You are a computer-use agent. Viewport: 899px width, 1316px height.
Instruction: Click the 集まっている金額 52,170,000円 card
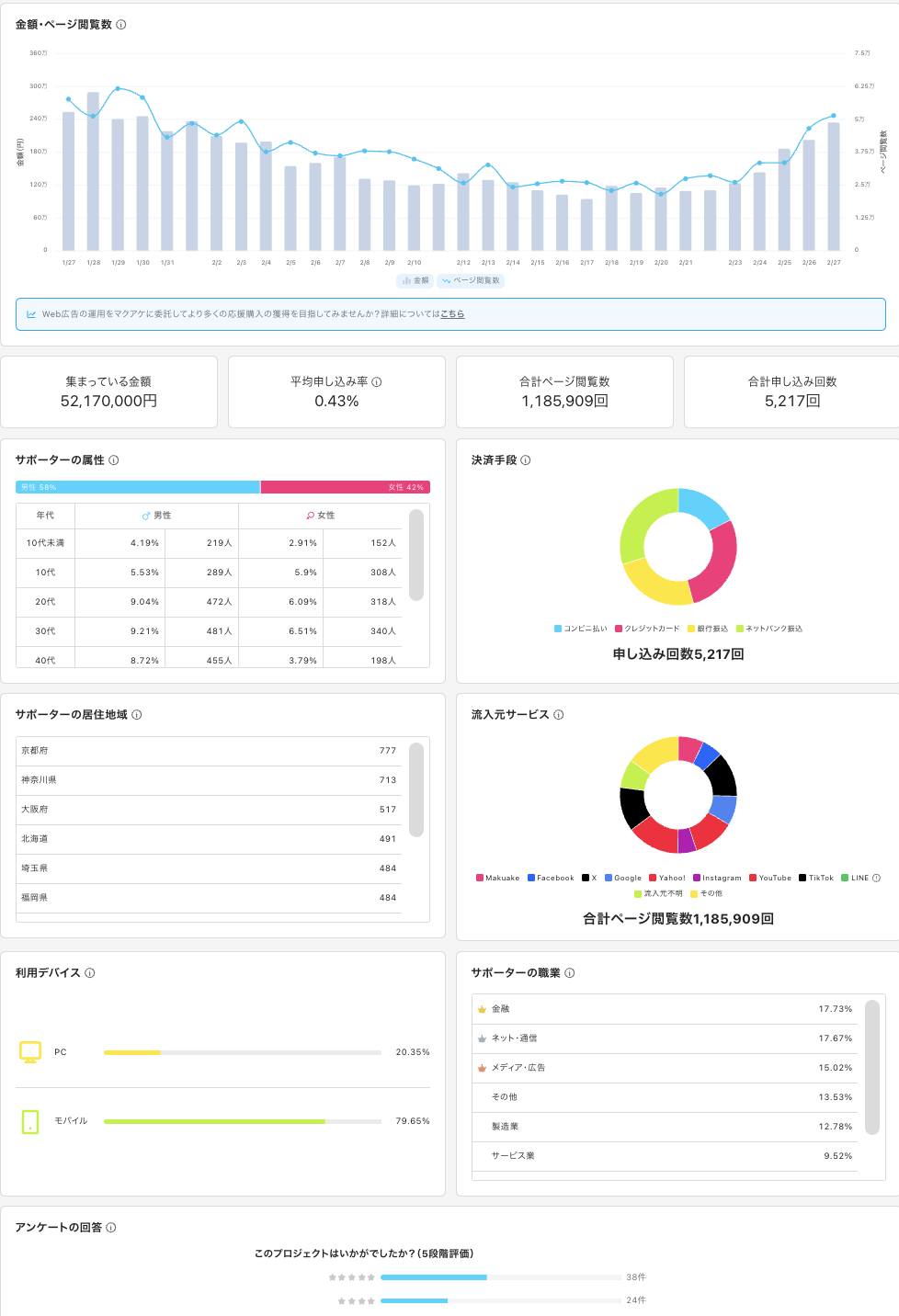click(x=108, y=392)
